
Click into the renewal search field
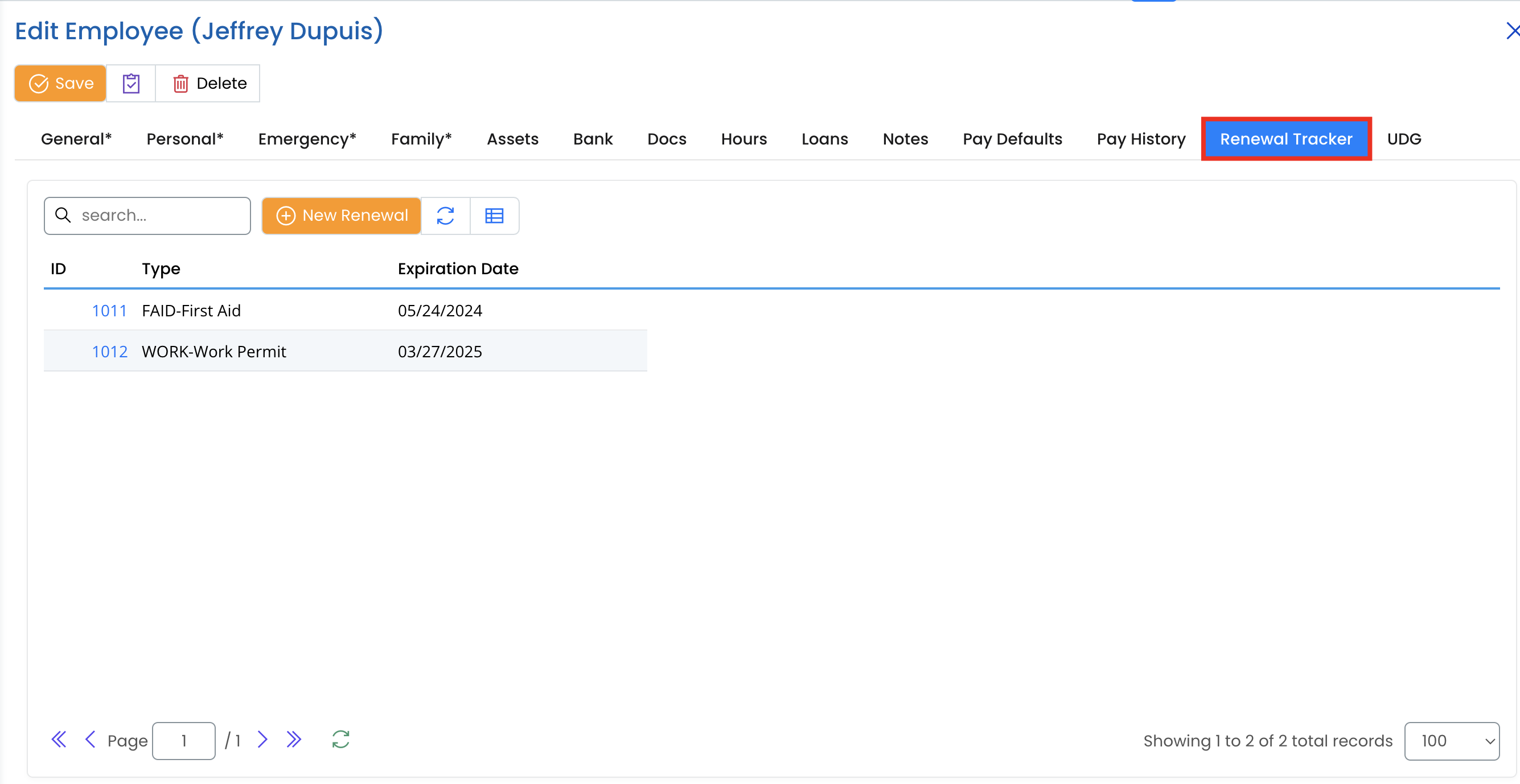point(159,216)
